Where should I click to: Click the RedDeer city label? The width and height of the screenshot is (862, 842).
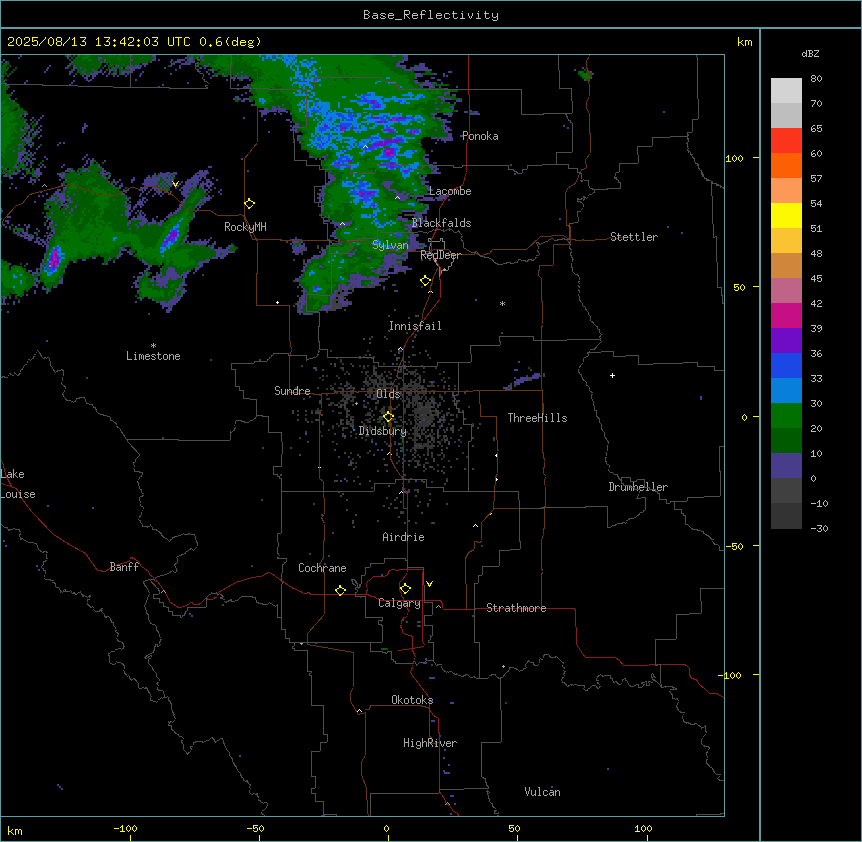440,255
